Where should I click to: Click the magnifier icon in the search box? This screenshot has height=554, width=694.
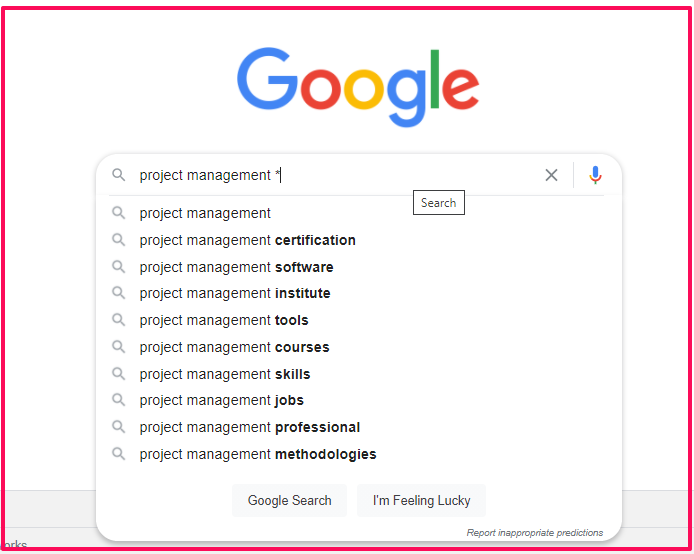tap(119, 175)
